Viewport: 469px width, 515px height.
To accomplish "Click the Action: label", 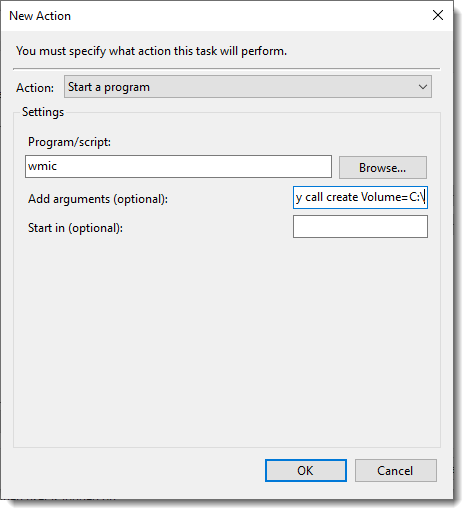I will [35, 88].
